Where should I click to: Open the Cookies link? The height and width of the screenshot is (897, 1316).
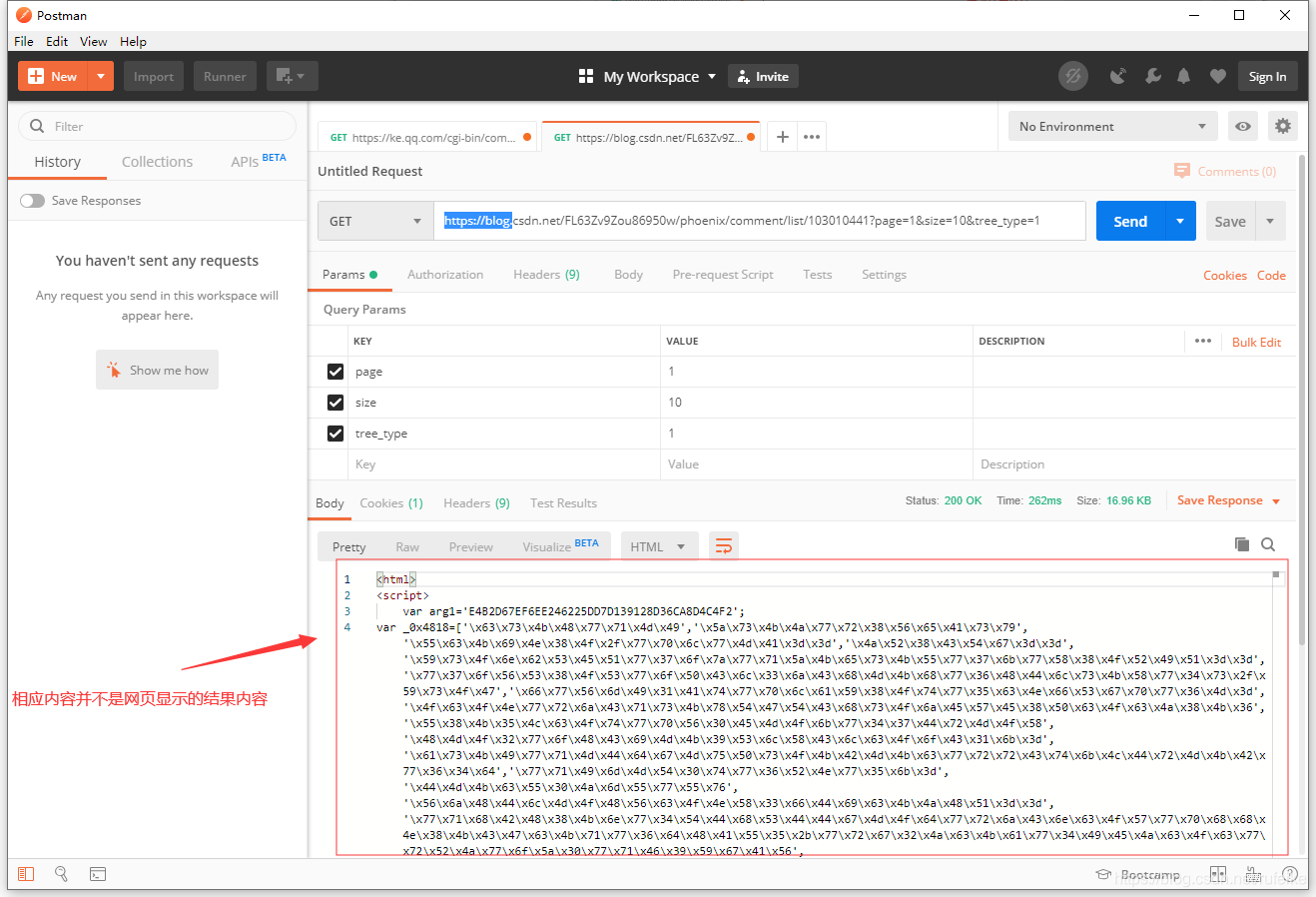pos(1224,275)
